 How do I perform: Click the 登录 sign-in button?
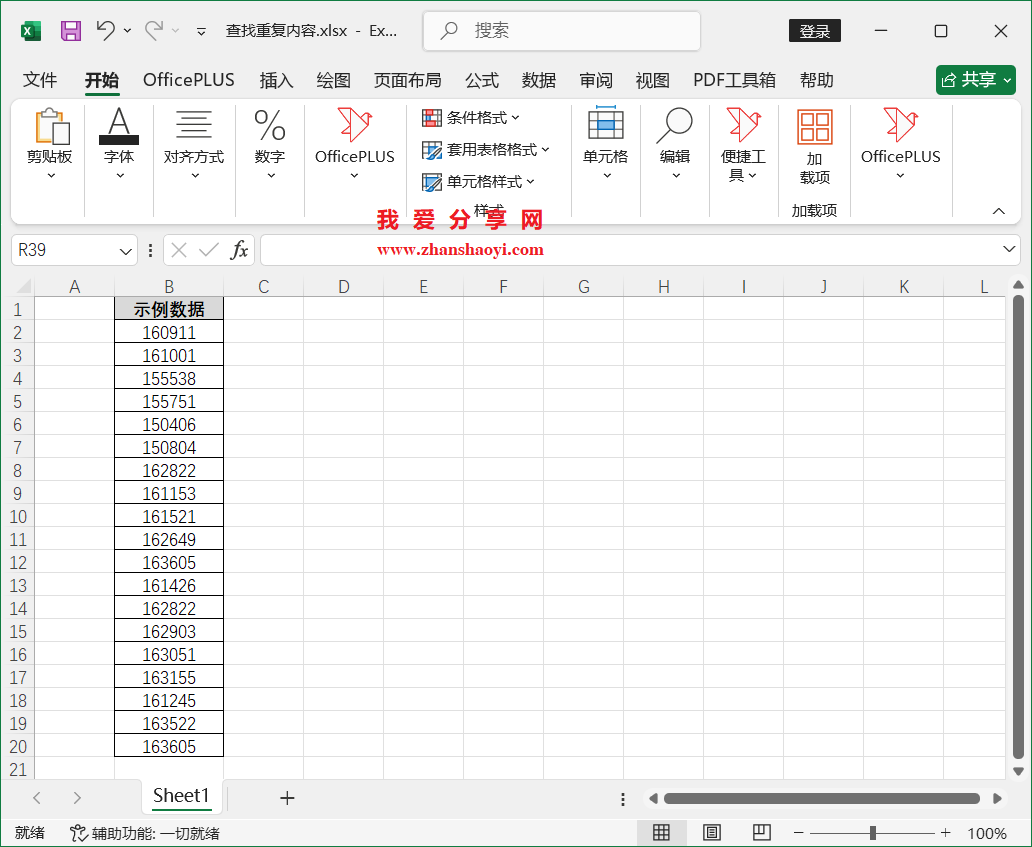(x=814, y=31)
